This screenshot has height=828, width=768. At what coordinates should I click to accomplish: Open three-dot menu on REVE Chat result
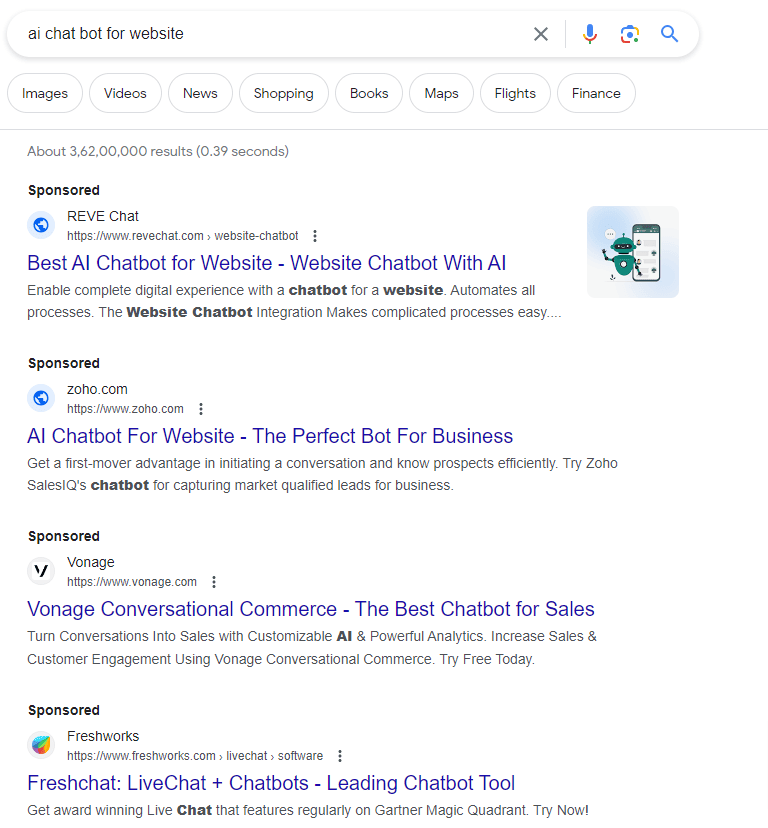[x=315, y=235]
